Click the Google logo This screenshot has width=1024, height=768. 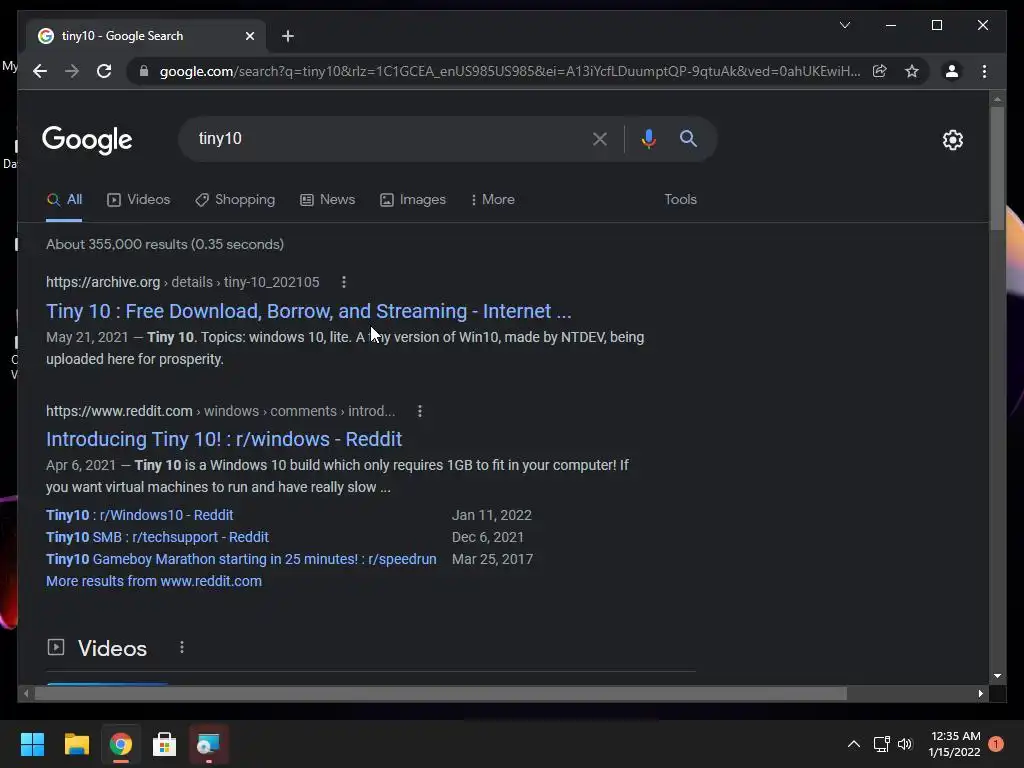[87, 140]
